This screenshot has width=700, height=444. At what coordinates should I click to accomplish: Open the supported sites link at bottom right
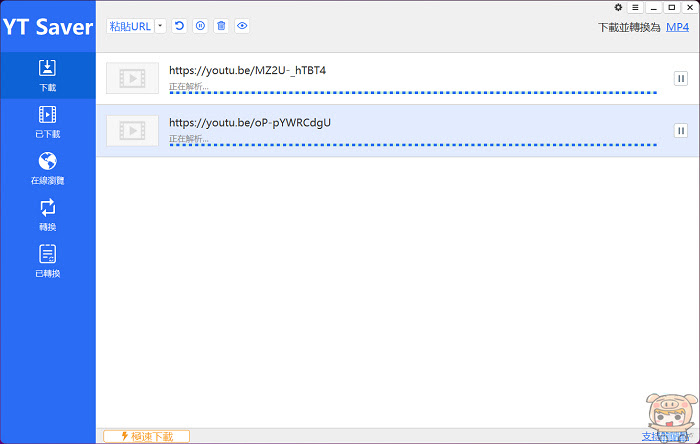tap(665, 436)
